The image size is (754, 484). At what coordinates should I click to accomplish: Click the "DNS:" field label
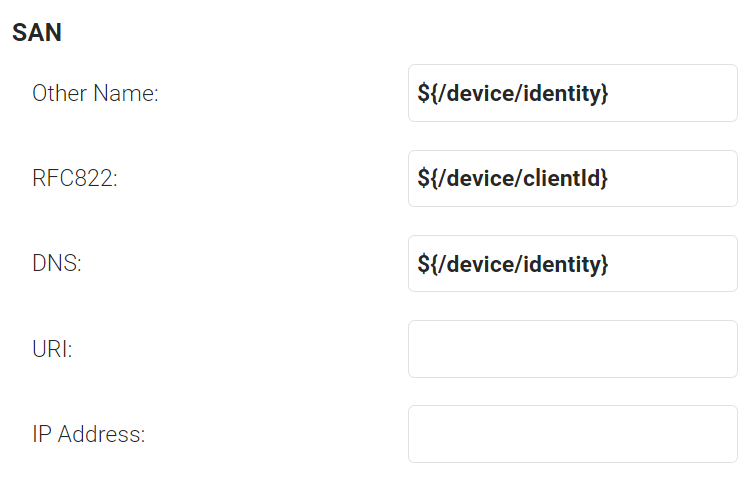[x=57, y=264]
